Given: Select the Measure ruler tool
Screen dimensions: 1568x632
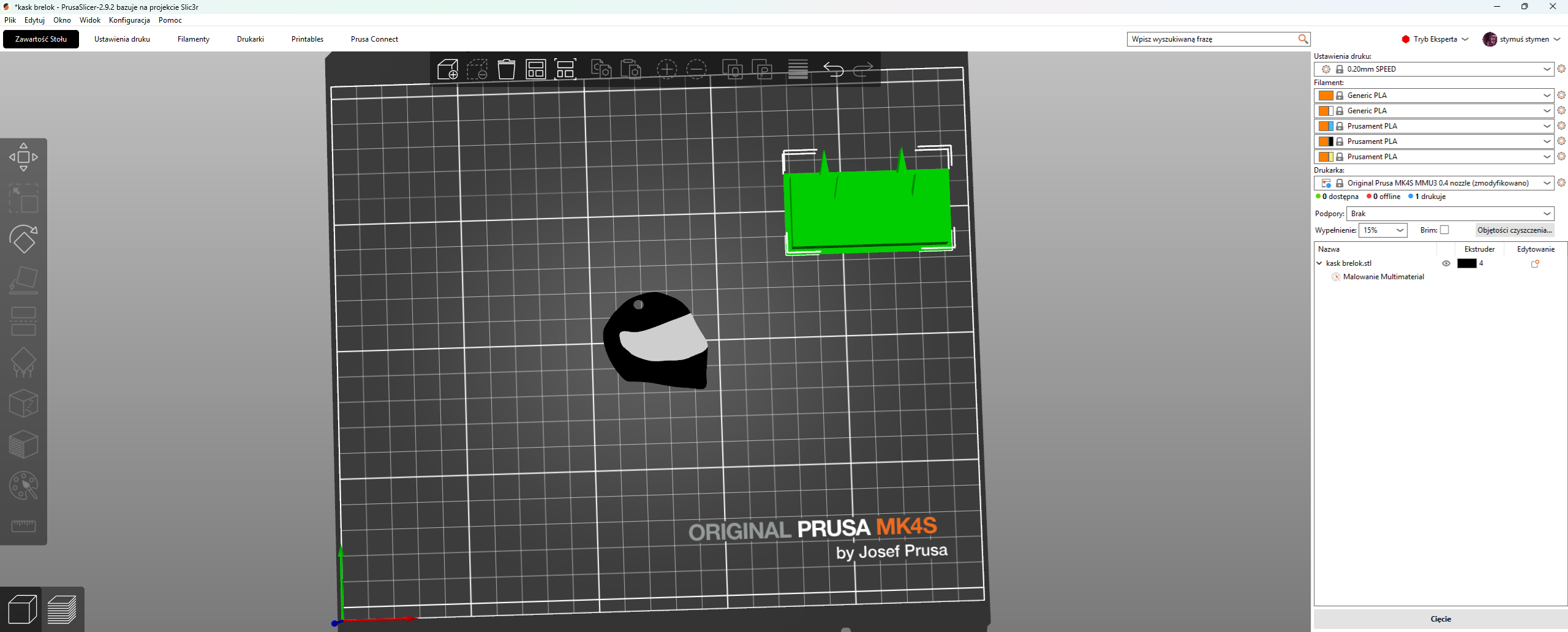Looking at the screenshot, I should 23,526.
